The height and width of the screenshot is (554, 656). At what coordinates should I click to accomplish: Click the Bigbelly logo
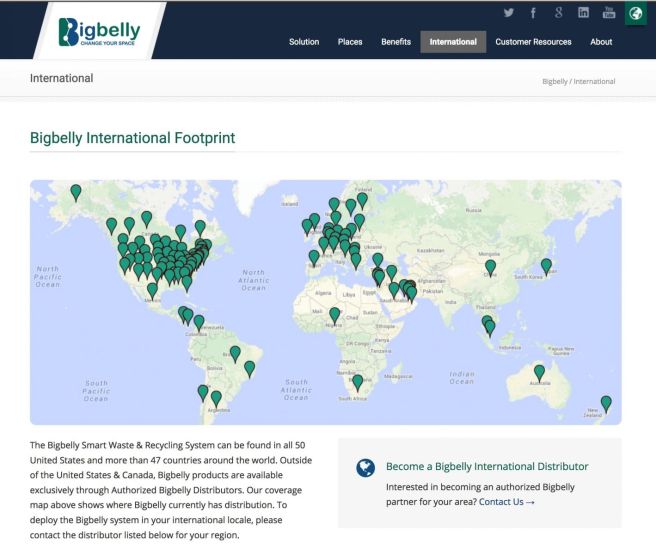[x=99, y=31]
